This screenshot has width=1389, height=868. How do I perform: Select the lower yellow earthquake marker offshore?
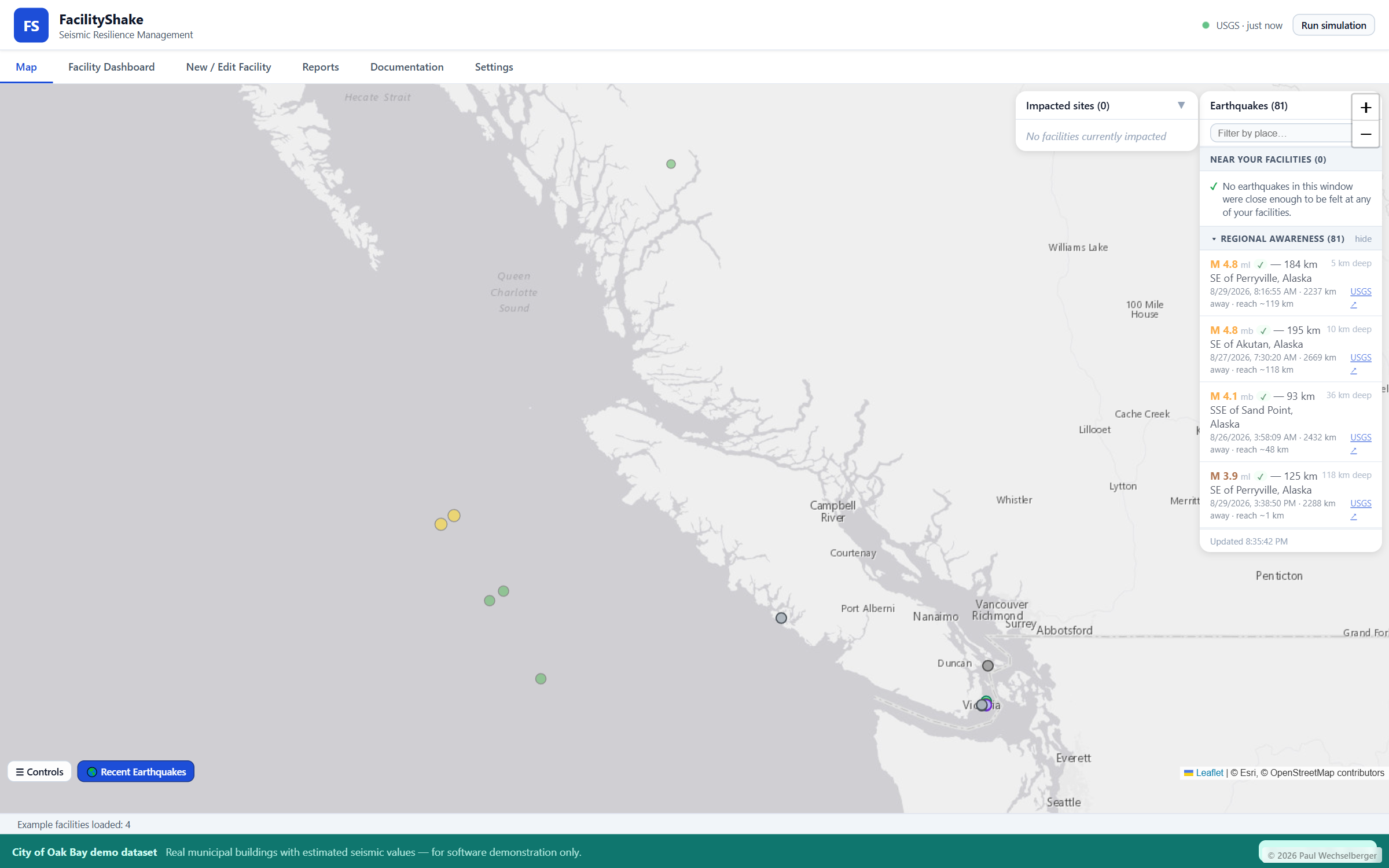441,524
